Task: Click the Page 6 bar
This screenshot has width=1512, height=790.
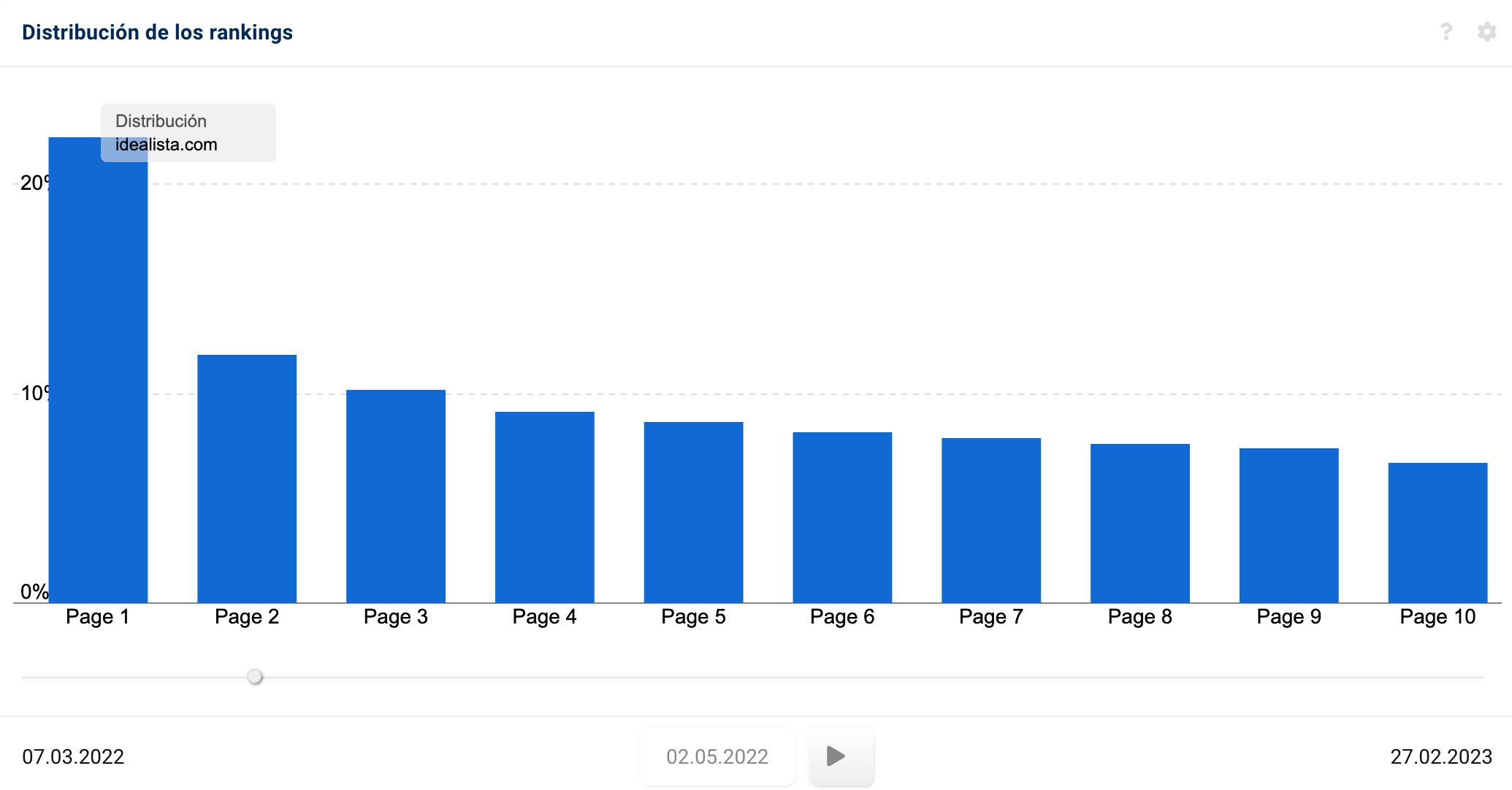Action: click(x=842, y=517)
